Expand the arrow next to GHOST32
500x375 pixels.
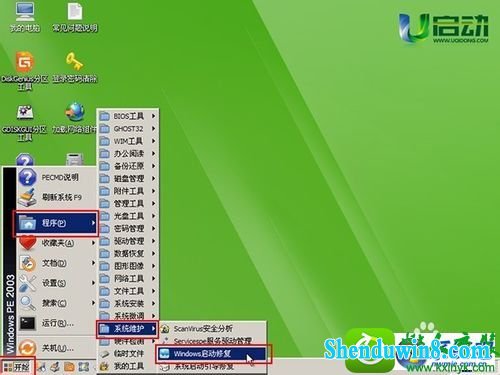tap(154, 128)
